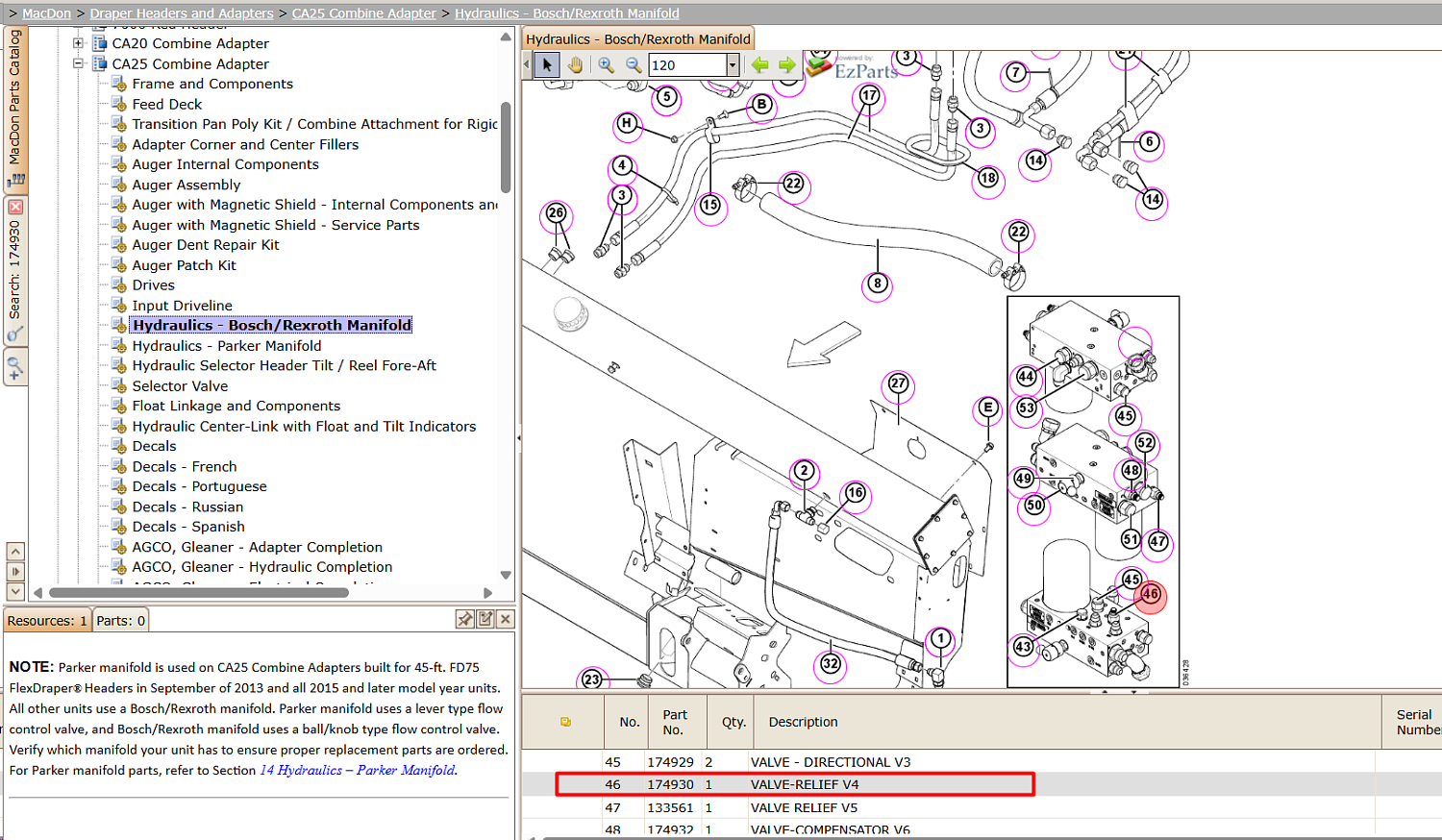The width and height of the screenshot is (1442, 840).
Task: Click the edit note icon in Resources panel
Action: click(485, 619)
